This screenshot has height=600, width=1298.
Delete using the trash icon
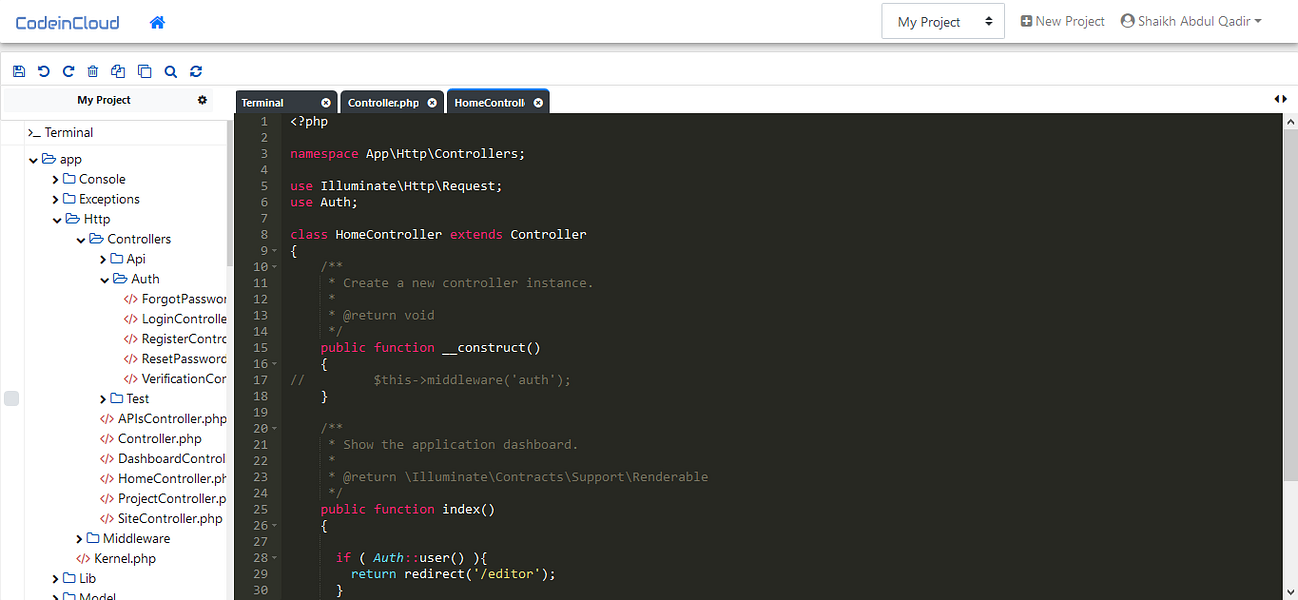[92, 71]
